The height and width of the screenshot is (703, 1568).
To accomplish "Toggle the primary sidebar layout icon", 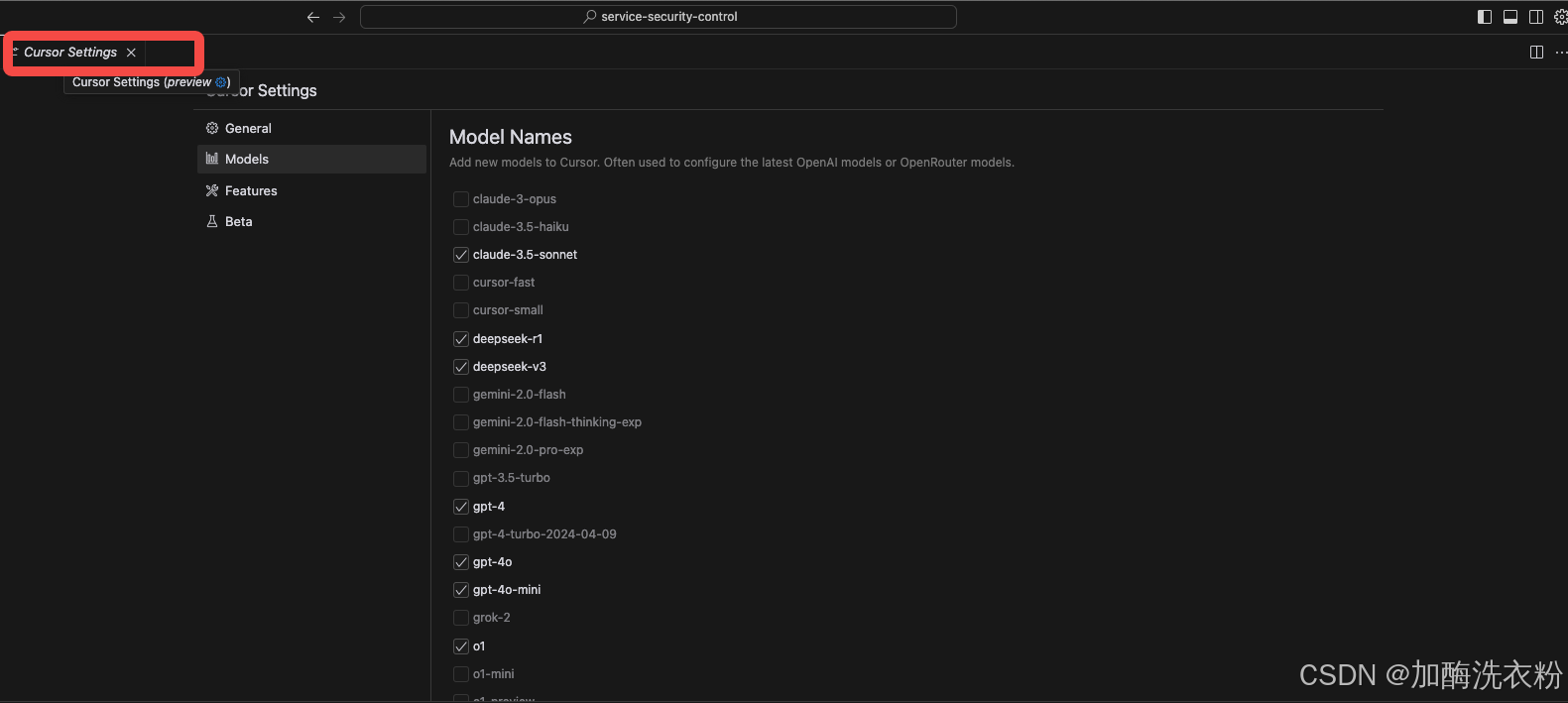I will point(1485,17).
